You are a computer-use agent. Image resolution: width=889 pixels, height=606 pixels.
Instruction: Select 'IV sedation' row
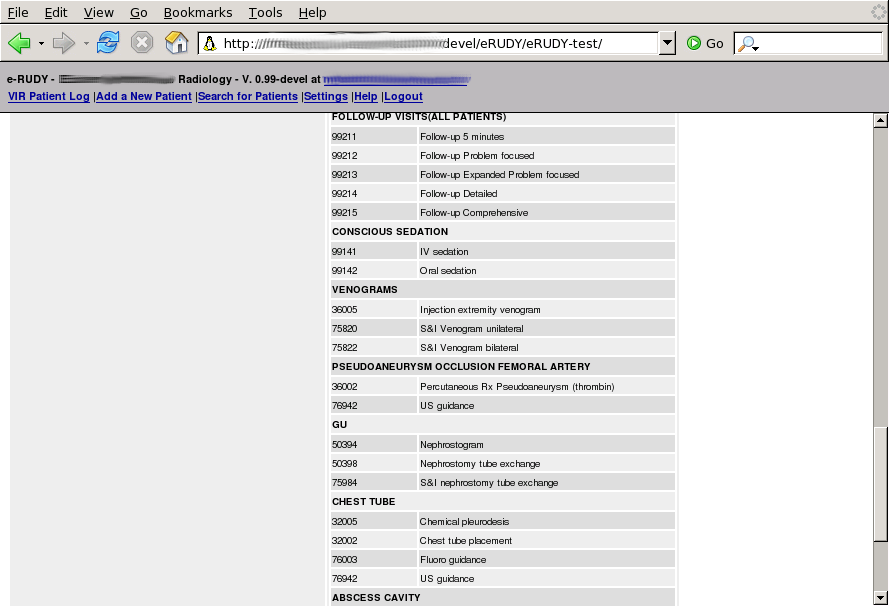[503, 252]
